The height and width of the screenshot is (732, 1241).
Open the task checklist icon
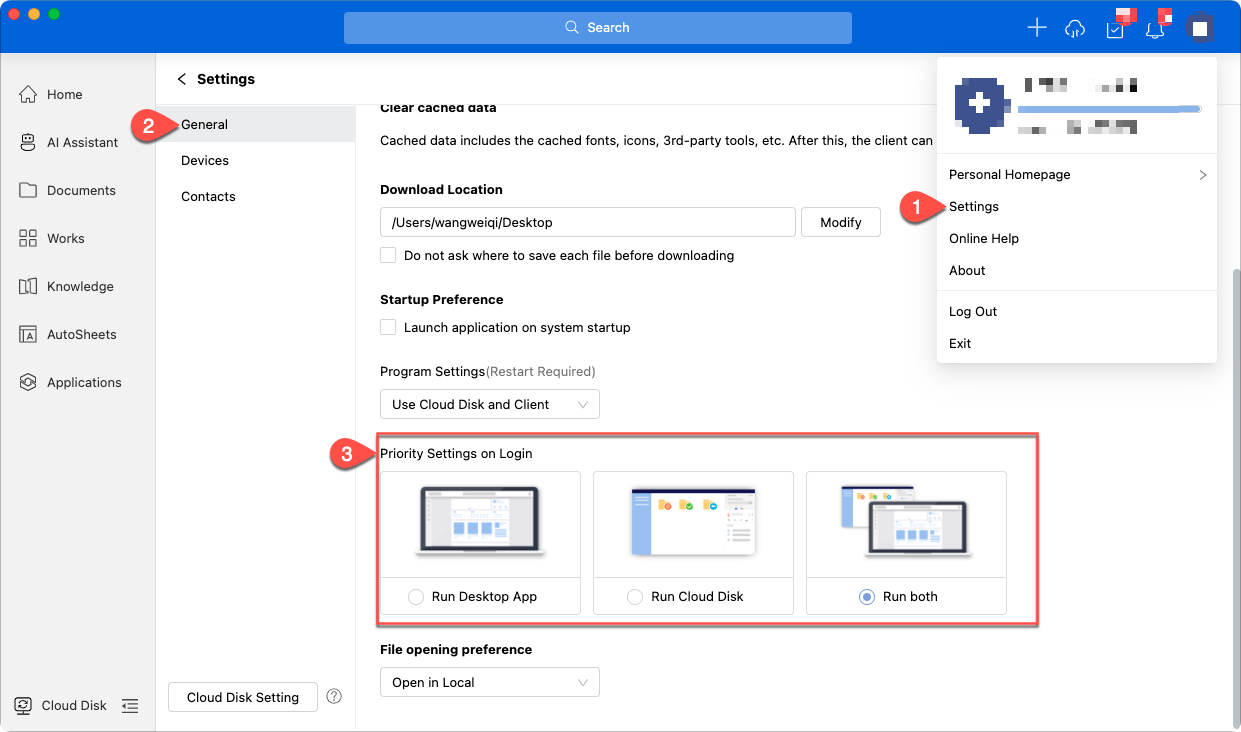[x=1115, y=29]
